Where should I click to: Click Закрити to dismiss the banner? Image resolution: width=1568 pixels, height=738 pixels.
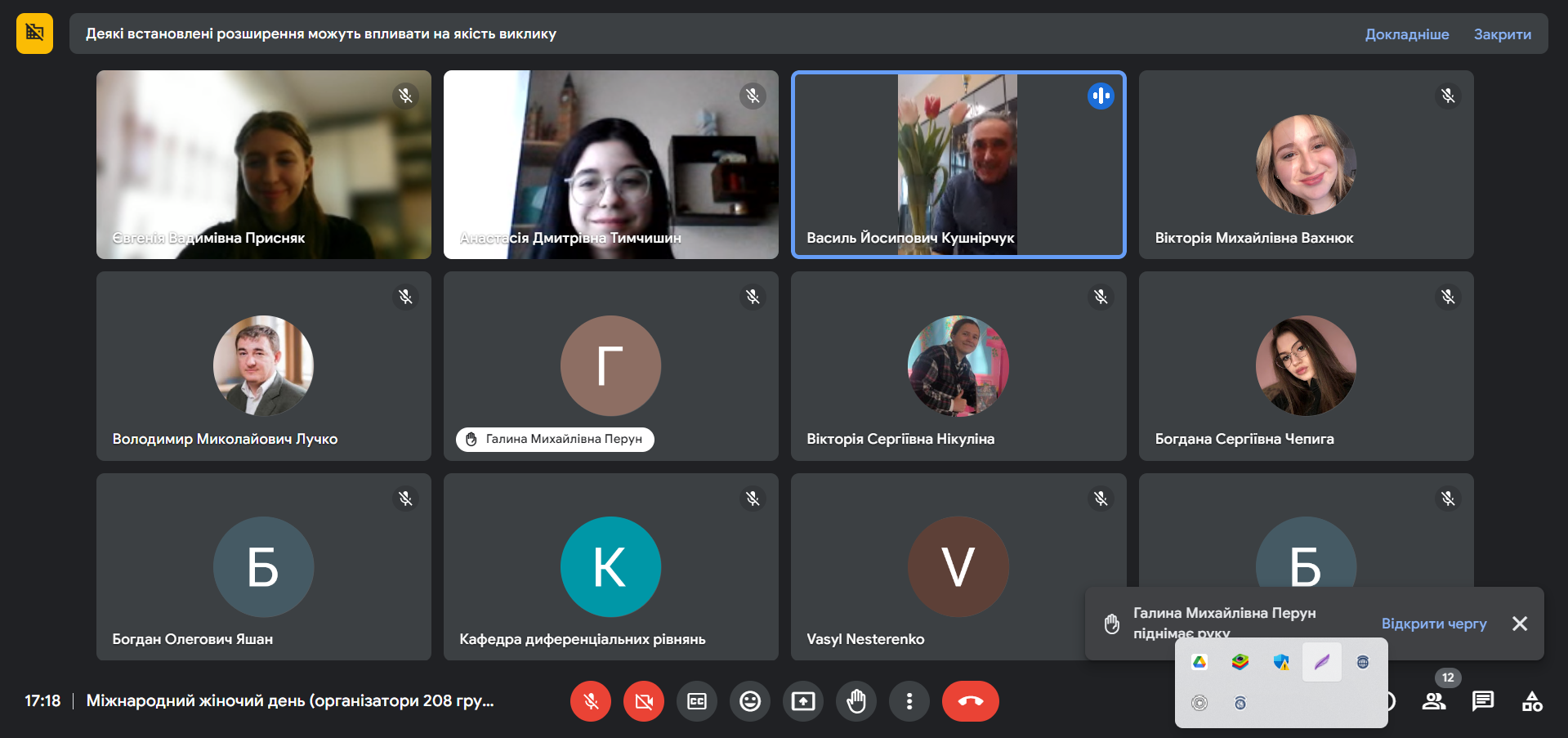pyautogui.click(x=1503, y=34)
